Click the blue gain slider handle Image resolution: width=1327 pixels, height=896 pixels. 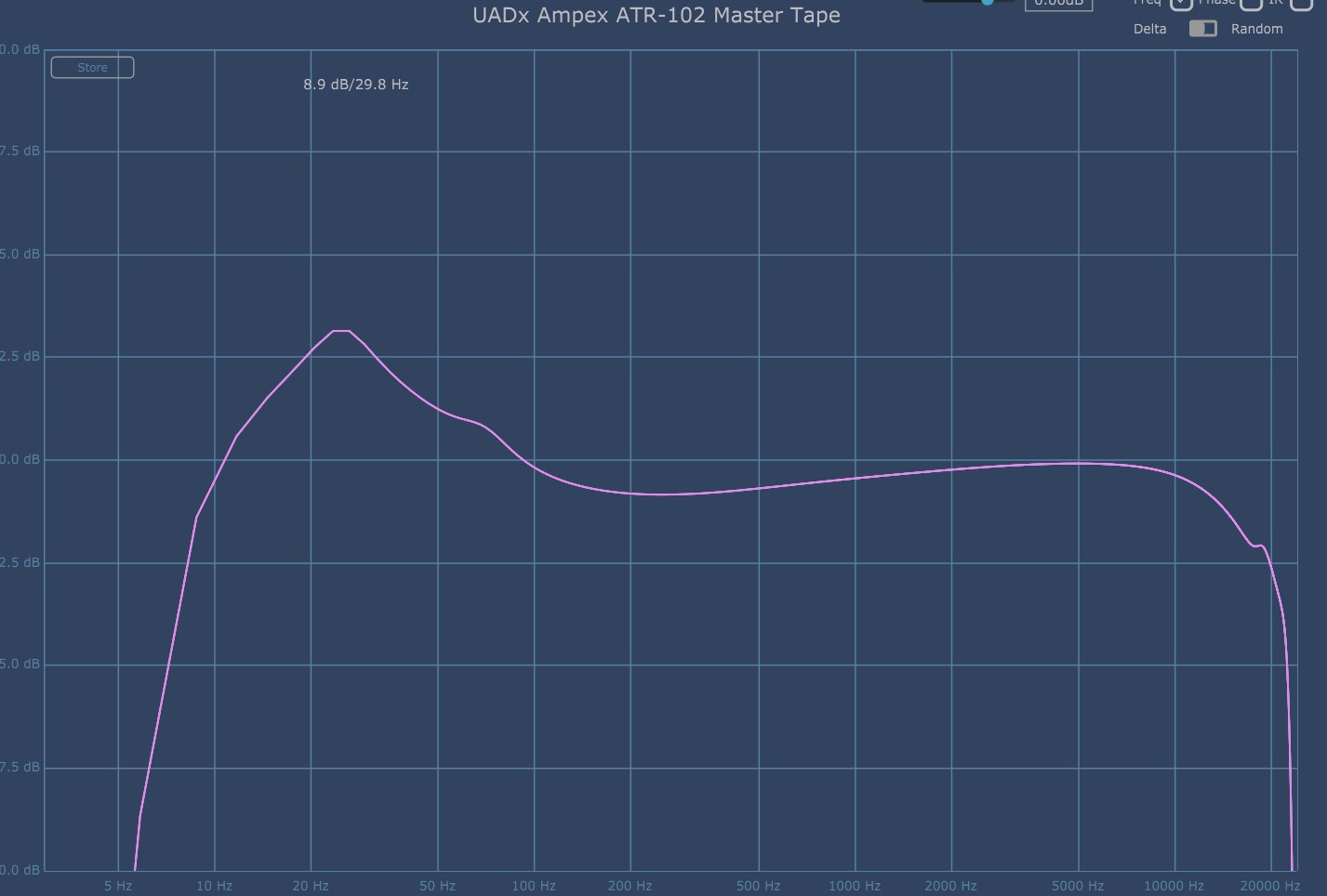tap(987, 2)
